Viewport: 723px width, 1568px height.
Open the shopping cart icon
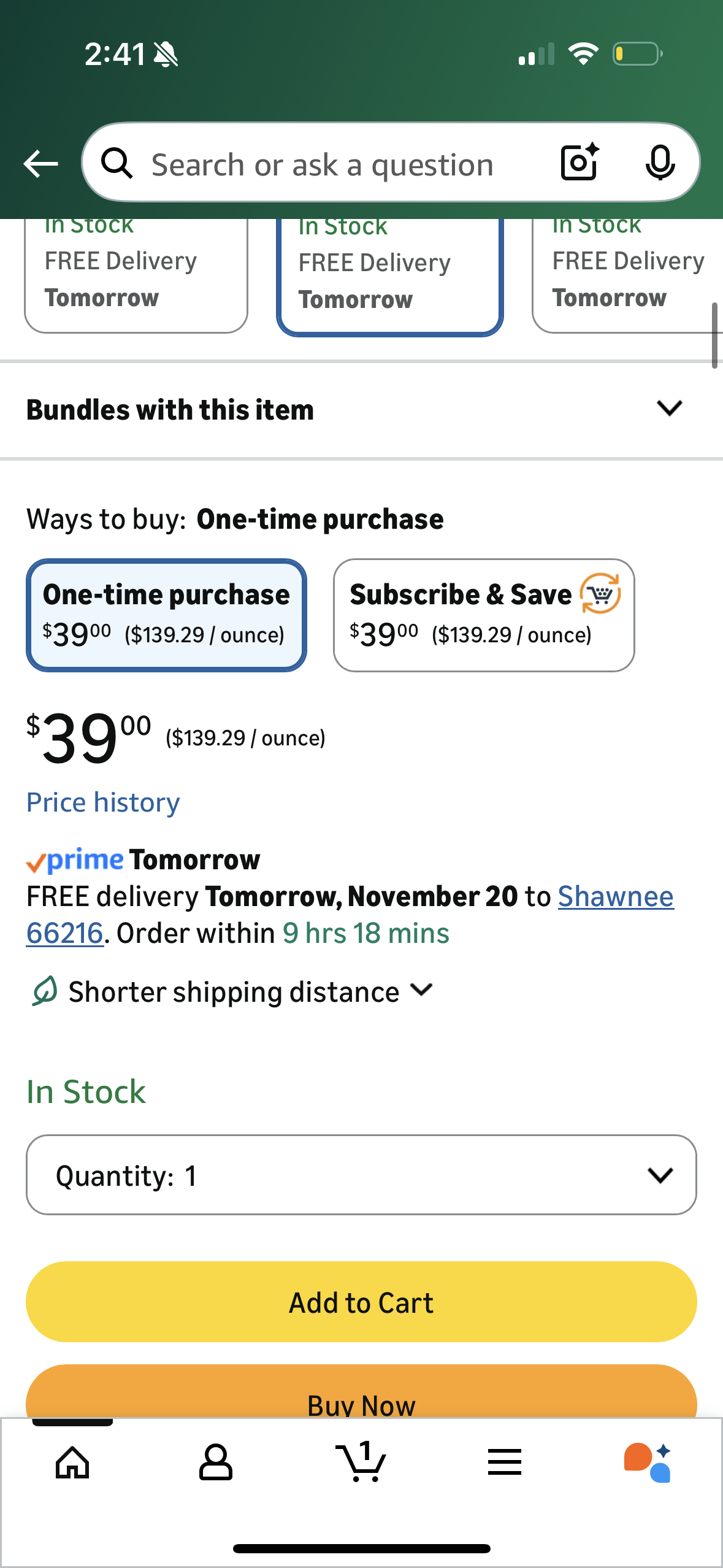[361, 1462]
